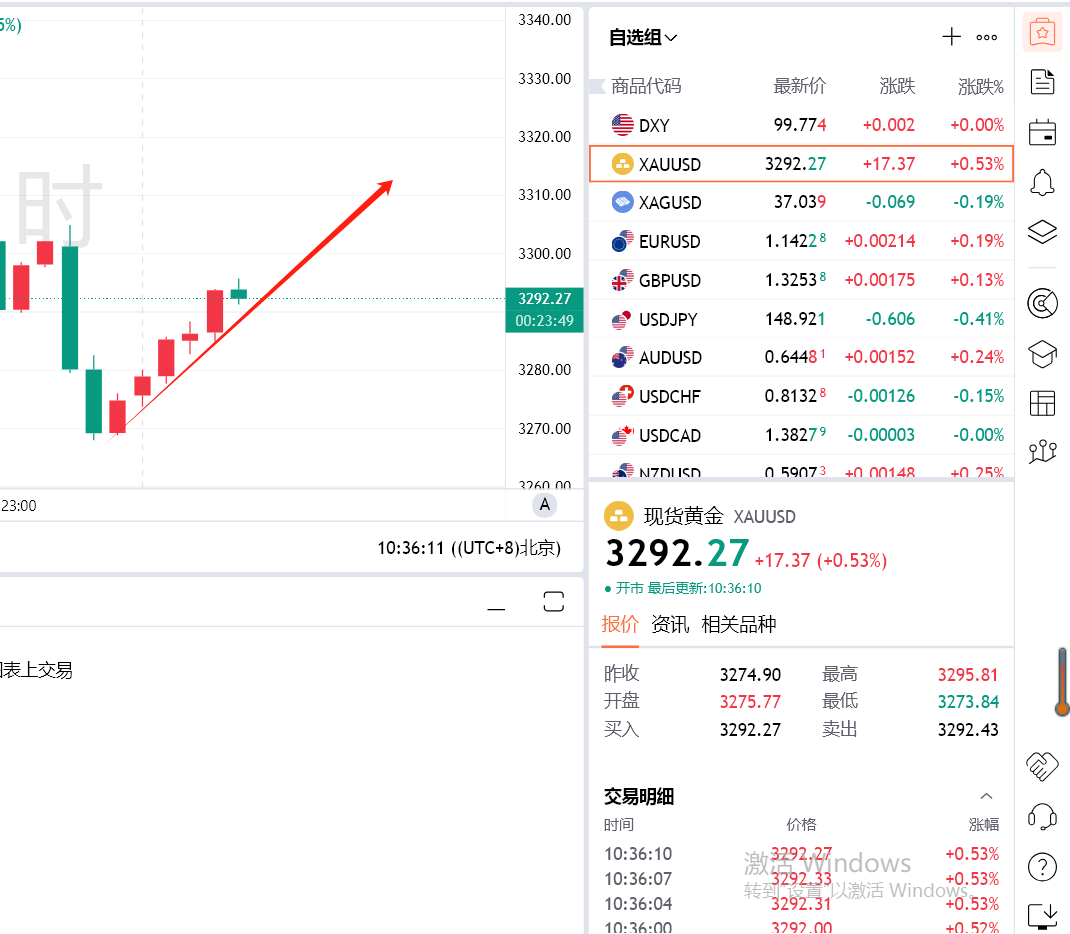Open the economic calendar icon
The image size is (1070, 934).
point(1042,132)
